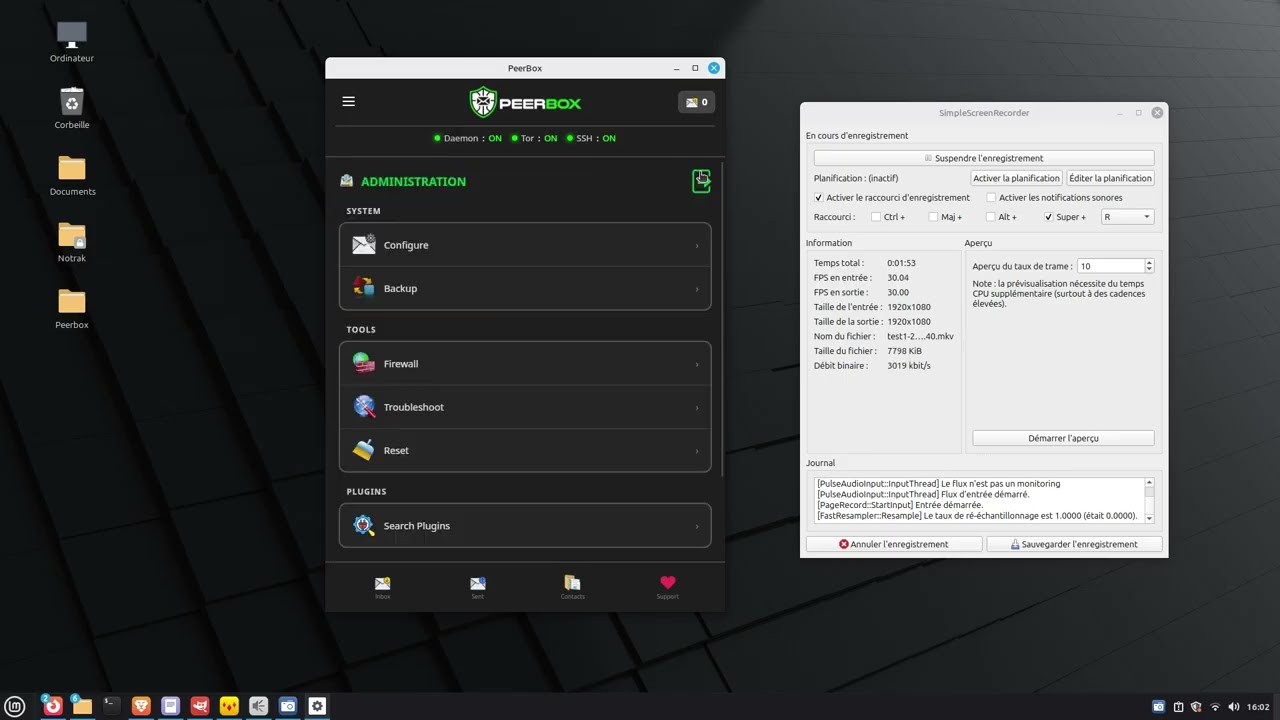The height and width of the screenshot is (720, 1280).
Task: Go to Inbox in bottom navigation
Action: pos(382,587)
